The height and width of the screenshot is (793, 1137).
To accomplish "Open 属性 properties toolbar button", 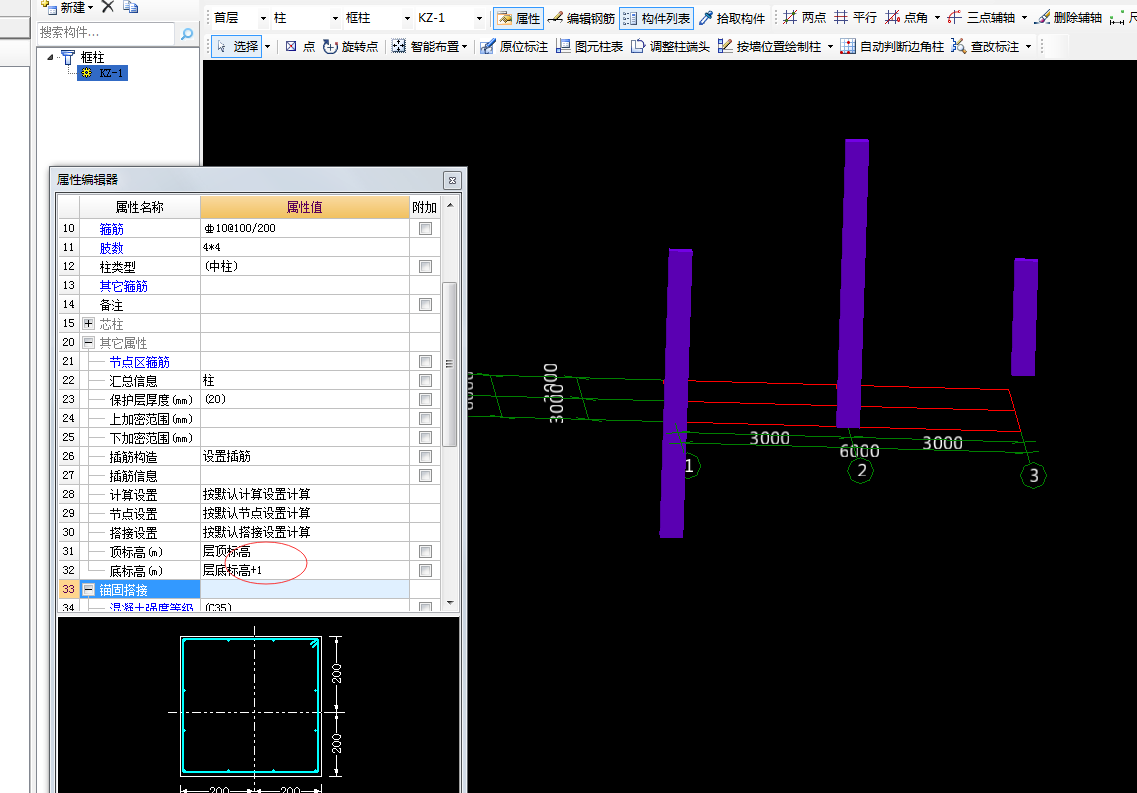I will coord(518,18).
